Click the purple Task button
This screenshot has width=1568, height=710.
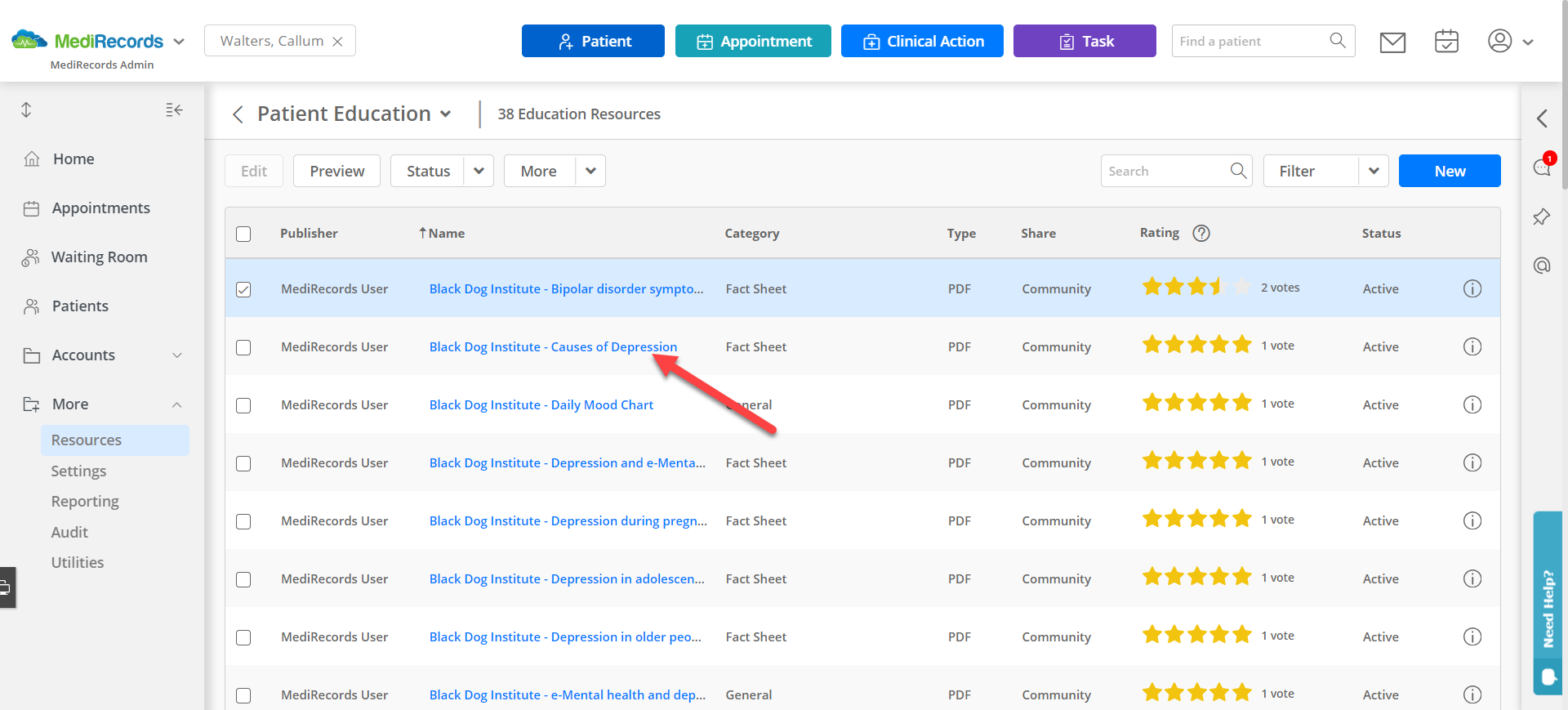tap(1085, 41)
